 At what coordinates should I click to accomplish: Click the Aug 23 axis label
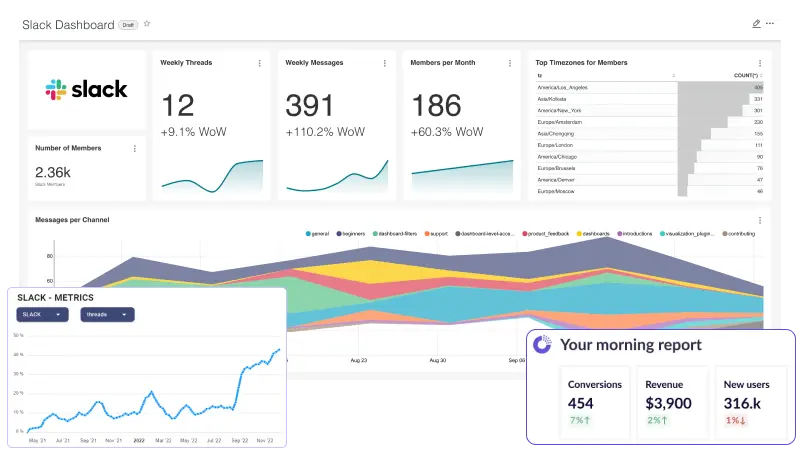click(359, 360)
